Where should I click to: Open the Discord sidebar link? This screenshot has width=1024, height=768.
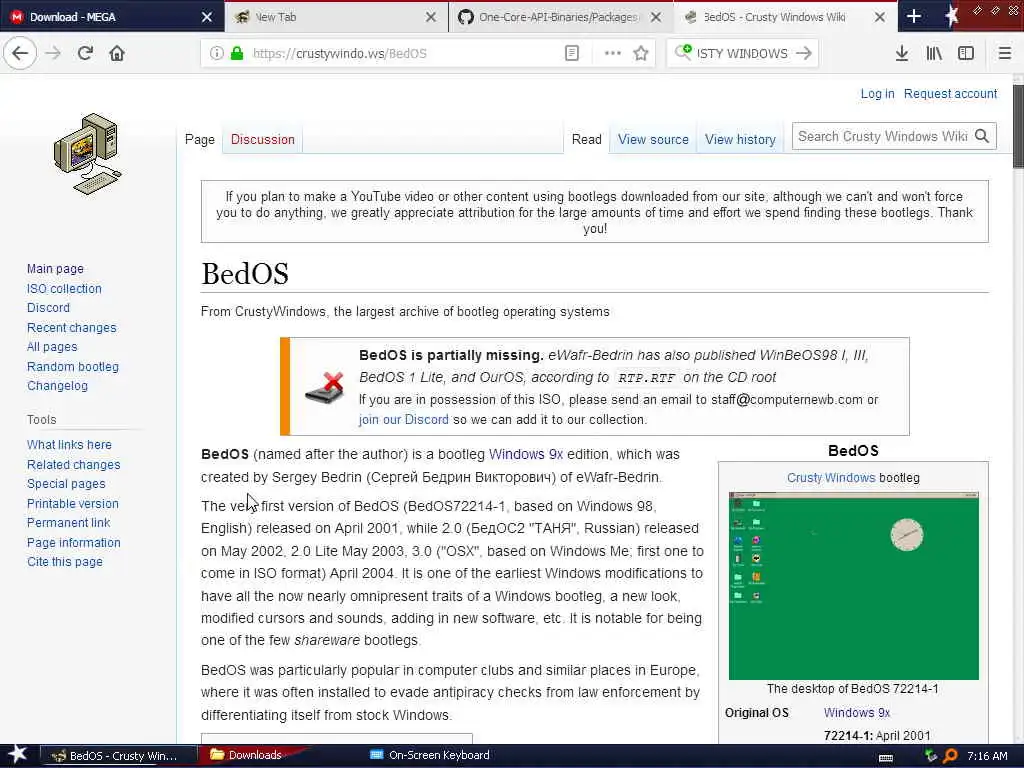(x=48, y=308)
